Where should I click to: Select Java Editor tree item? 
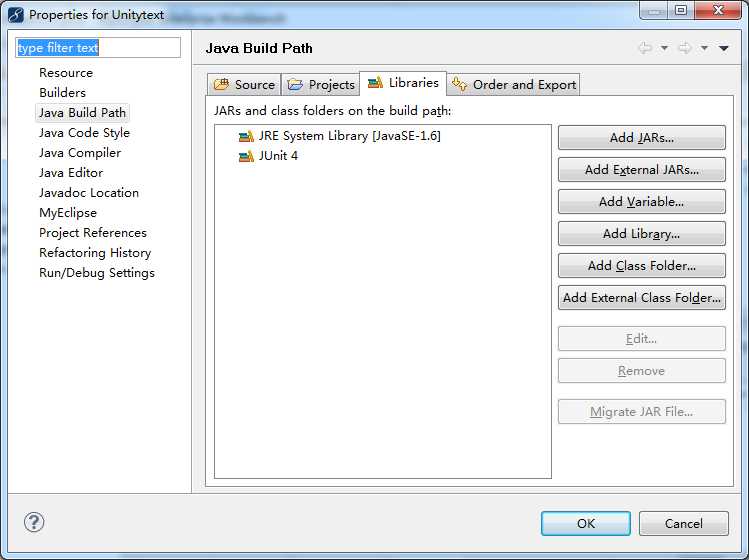71,173
